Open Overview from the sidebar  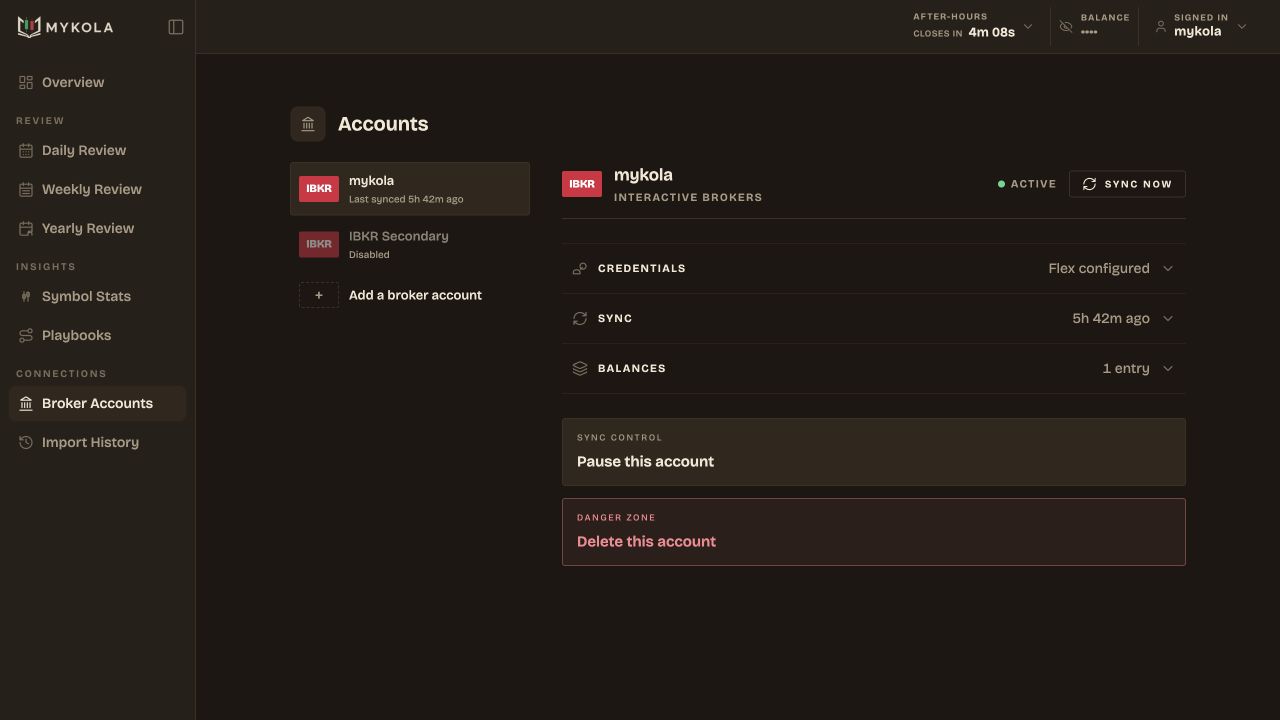(x=97, y=82)
